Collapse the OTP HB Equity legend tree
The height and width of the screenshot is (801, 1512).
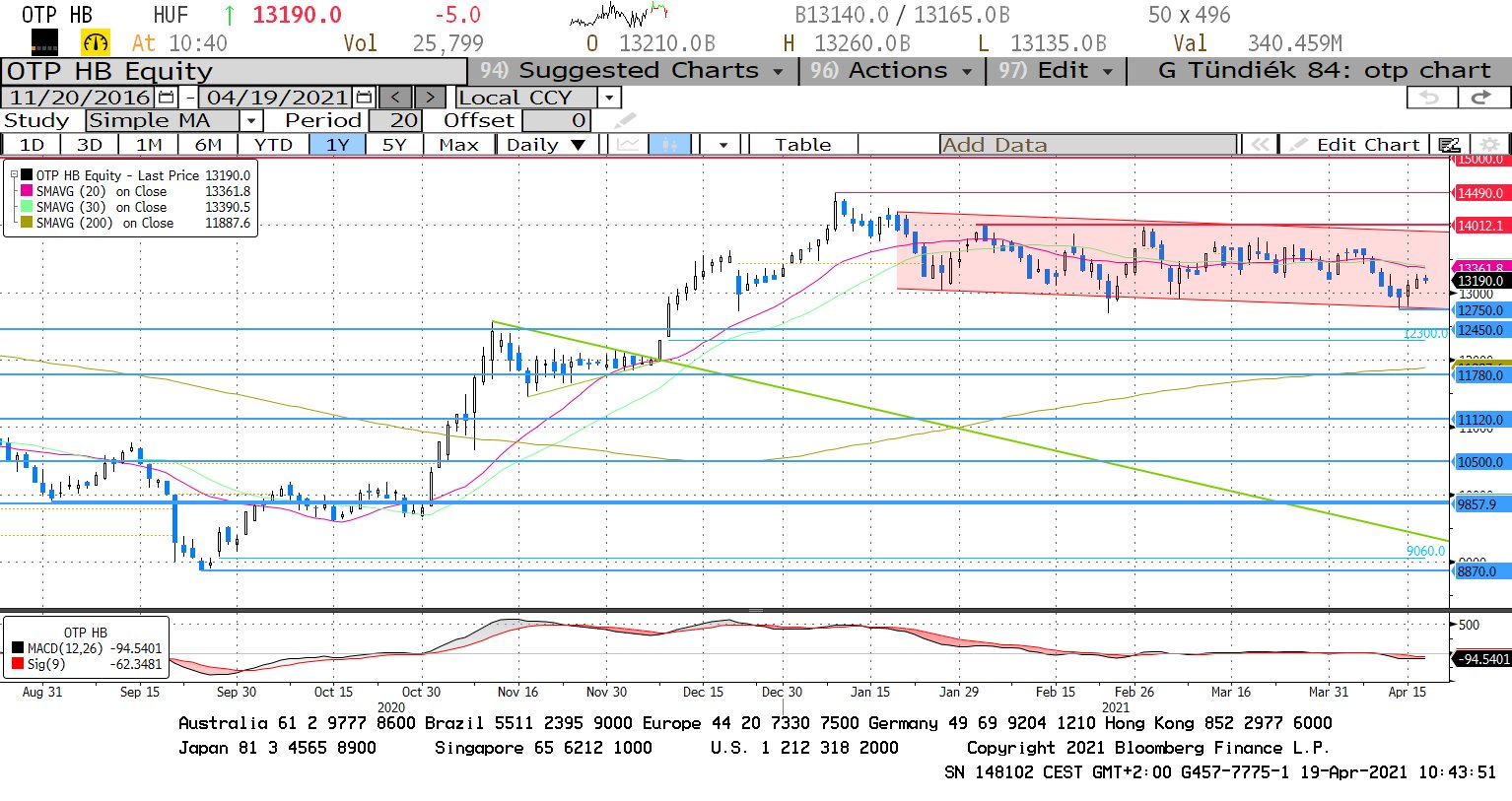click(x=14, y=175)
